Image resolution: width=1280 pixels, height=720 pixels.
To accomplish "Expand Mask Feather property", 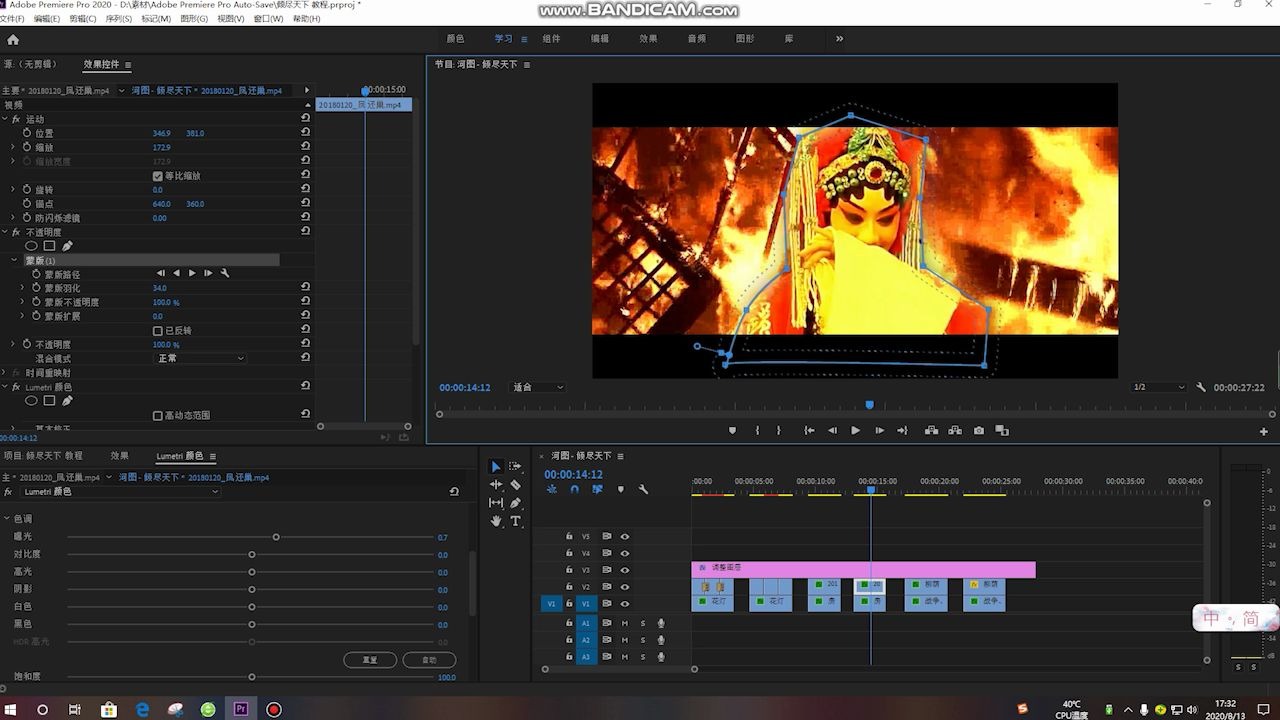I will click(x=22, y=288).
